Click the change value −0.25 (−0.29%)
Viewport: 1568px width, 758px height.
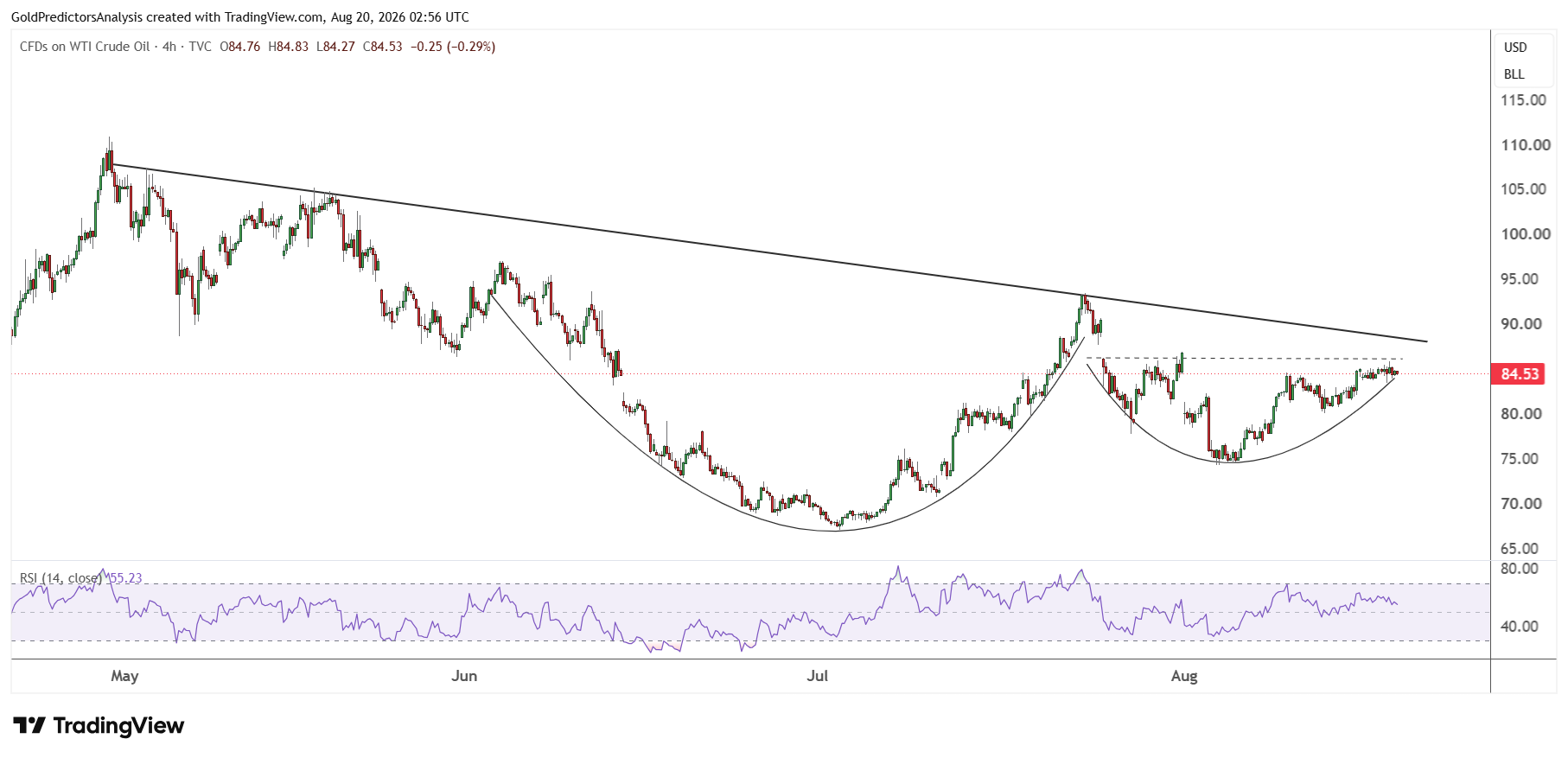click(453, 47)
